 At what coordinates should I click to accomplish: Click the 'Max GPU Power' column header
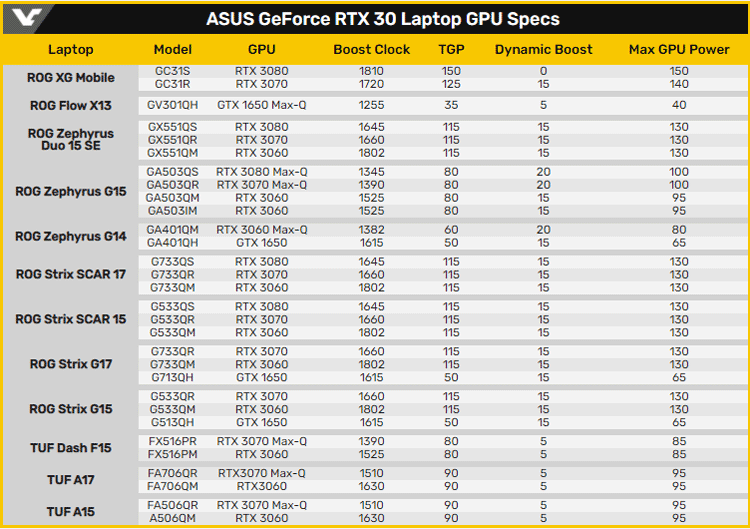(679, 49)
